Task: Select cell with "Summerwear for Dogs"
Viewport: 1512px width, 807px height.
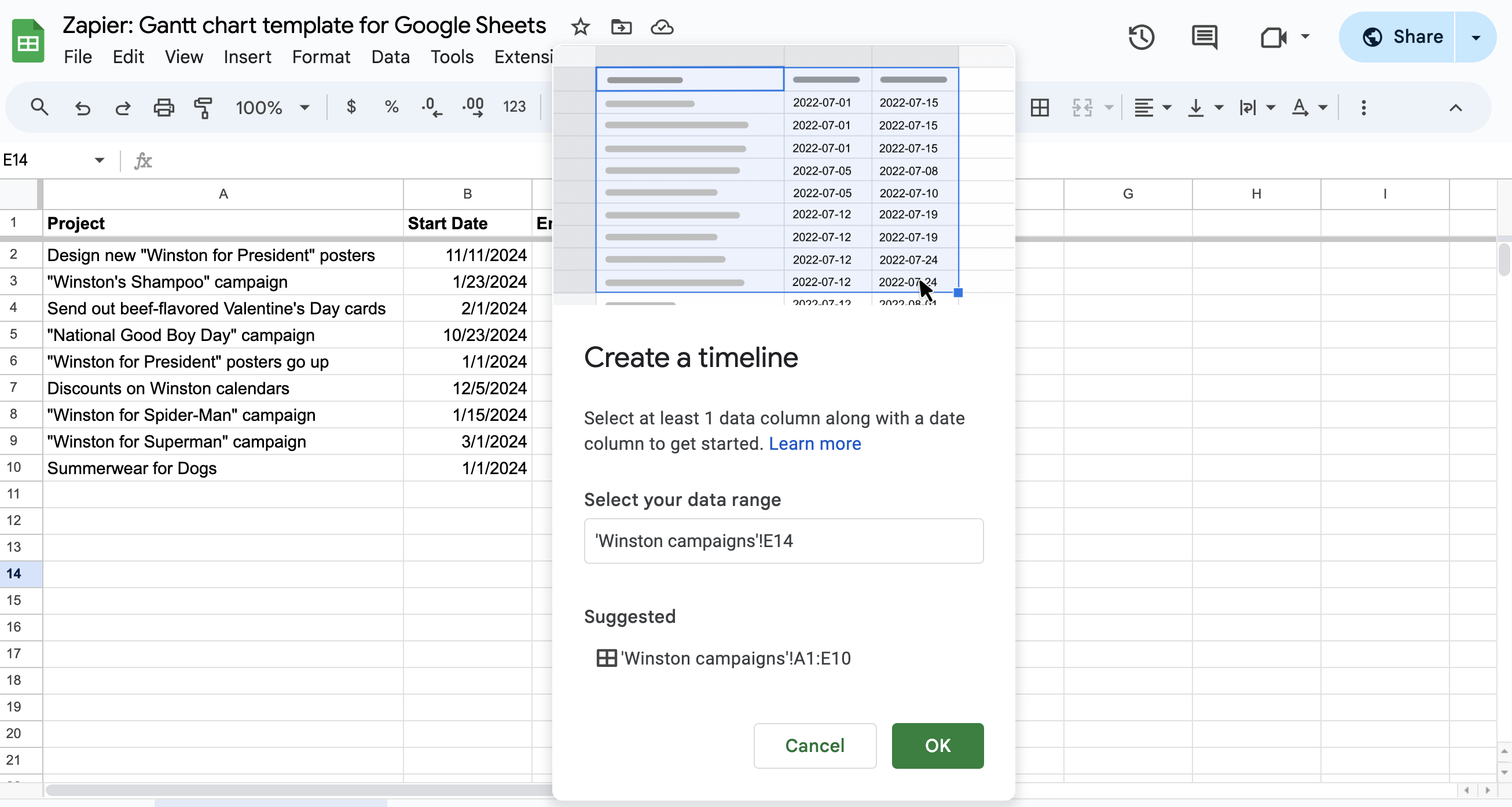Action: point(223,468)
